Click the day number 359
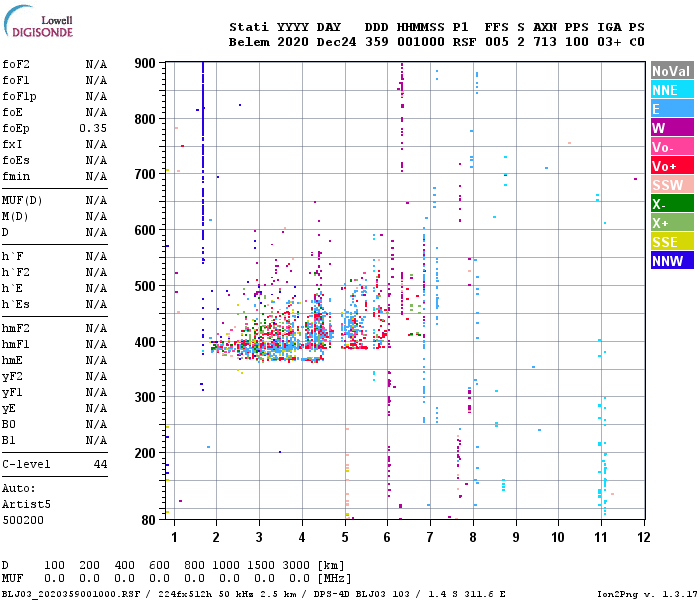This screenshot has height=600, width=700. (x=377, y=42)
